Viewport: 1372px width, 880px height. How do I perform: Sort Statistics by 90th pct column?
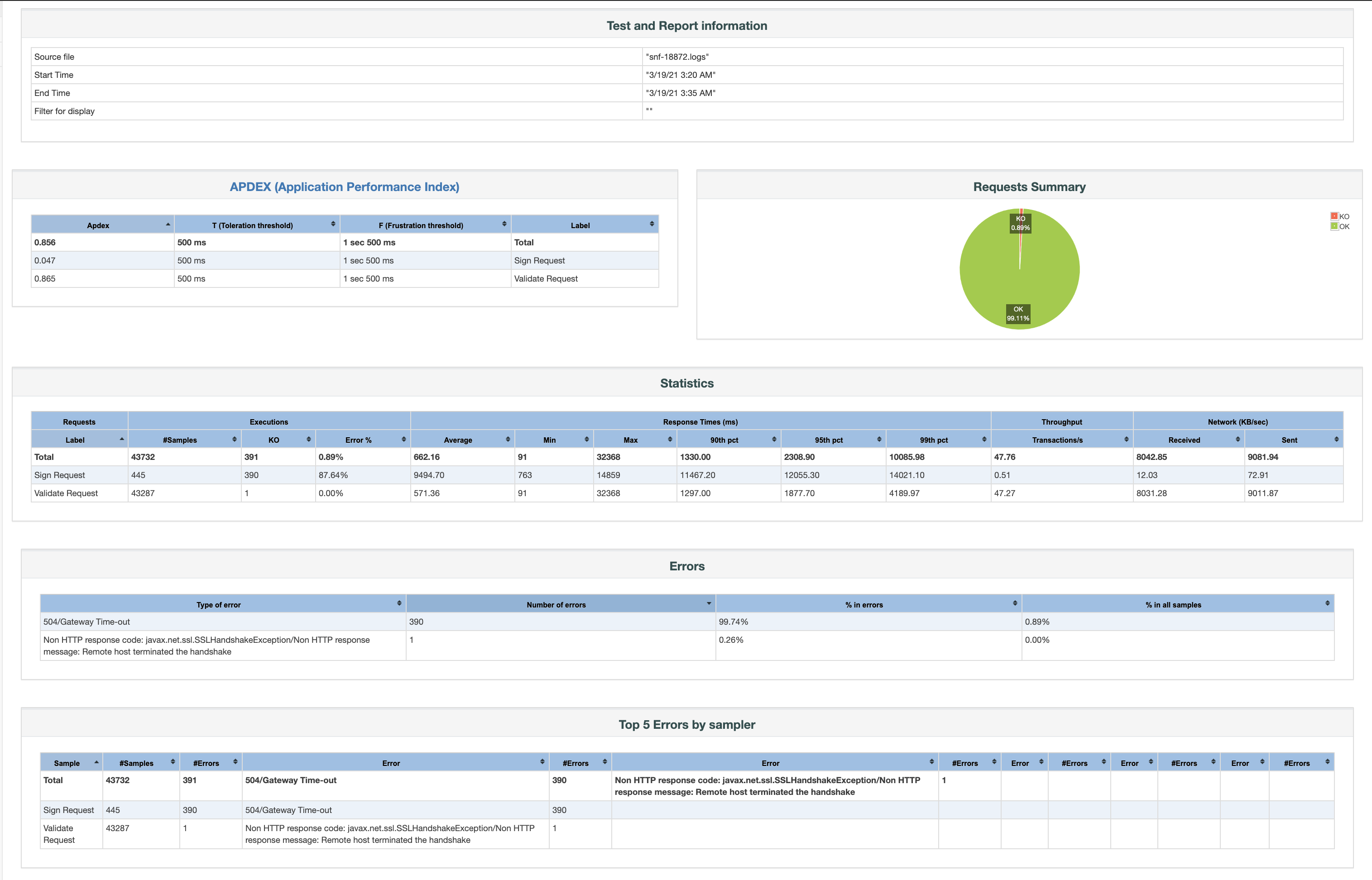pyautogui.click(x=774, y=440)
